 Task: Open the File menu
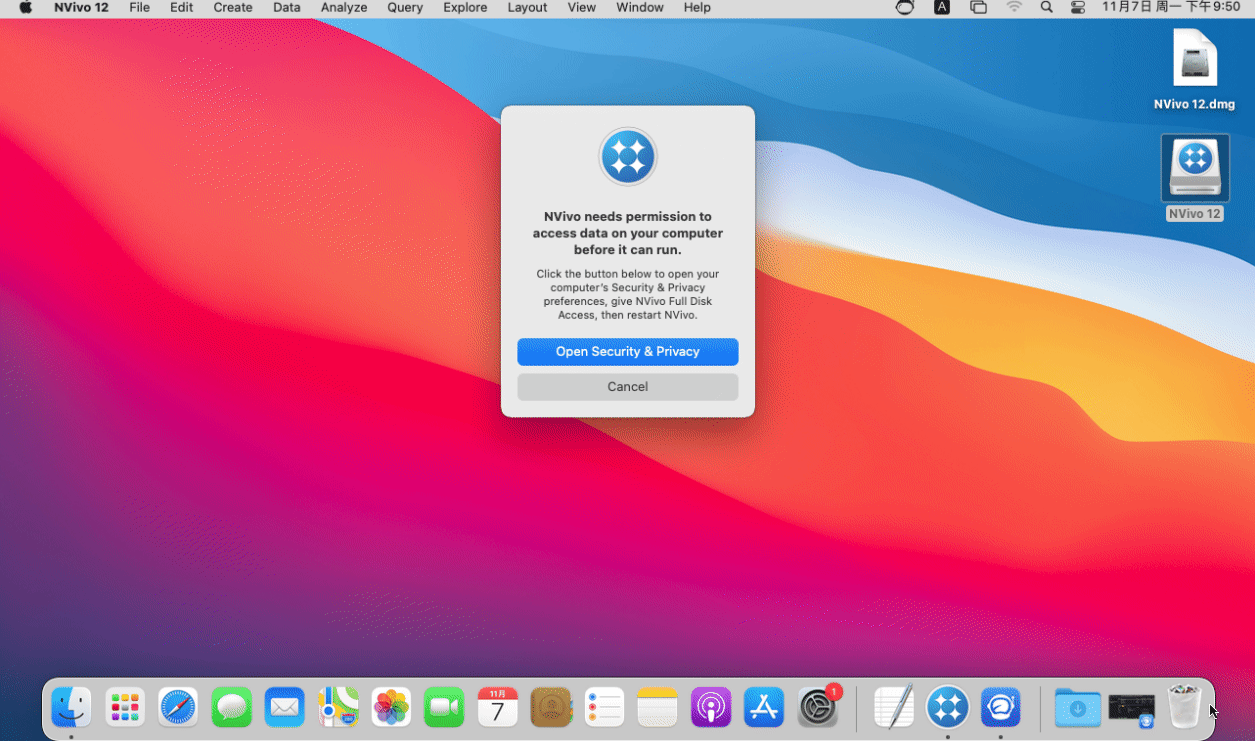pyautogui.click(x=140, y=8)
